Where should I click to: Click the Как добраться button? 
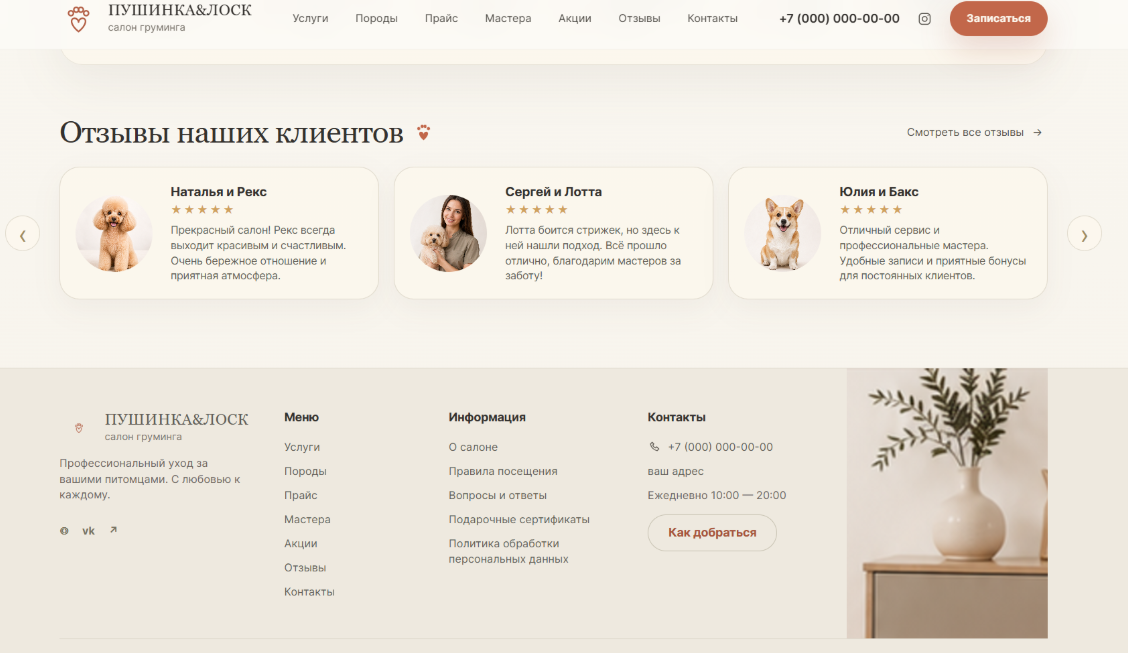712,533
